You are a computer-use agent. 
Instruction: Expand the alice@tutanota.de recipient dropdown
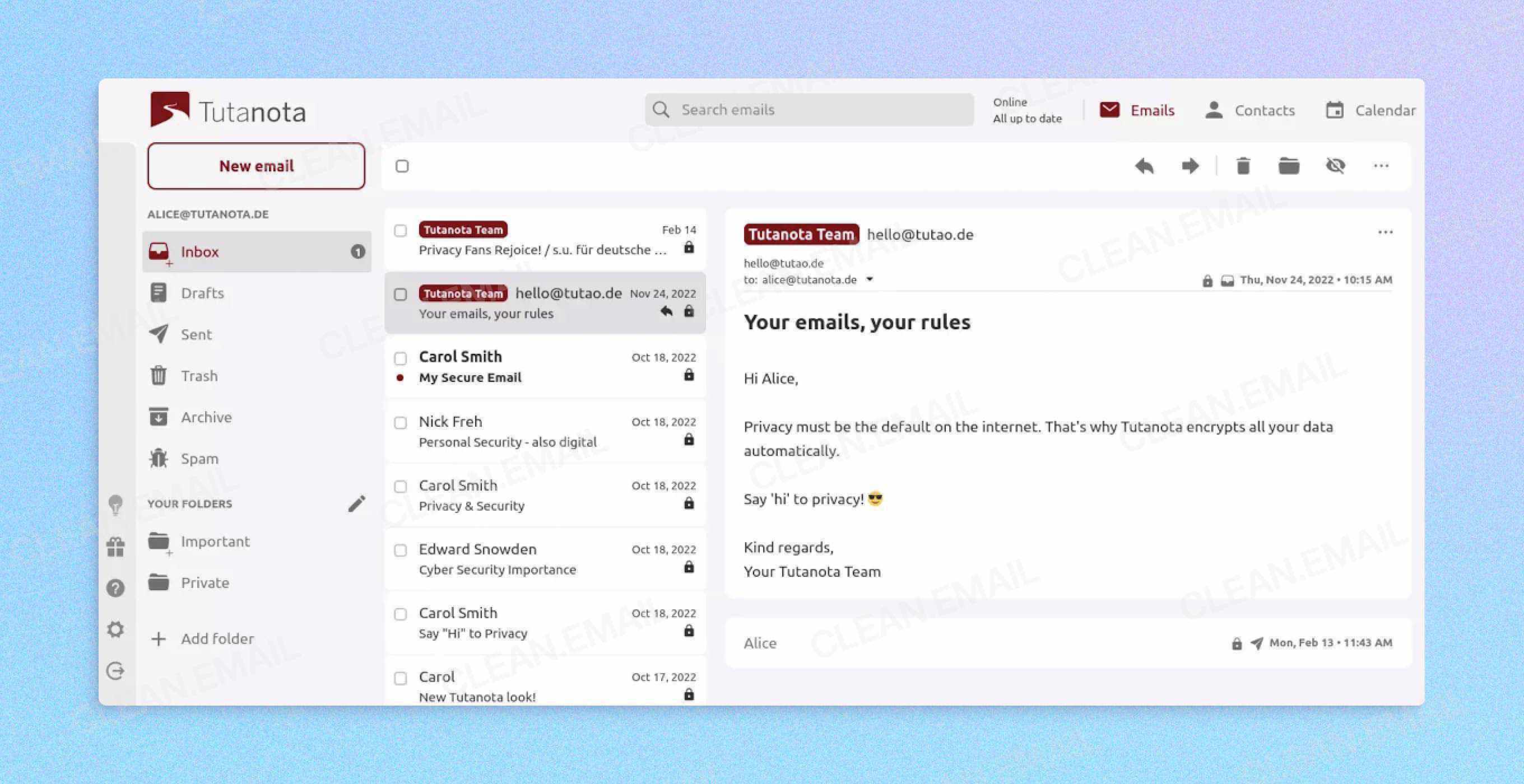point(870,280)
